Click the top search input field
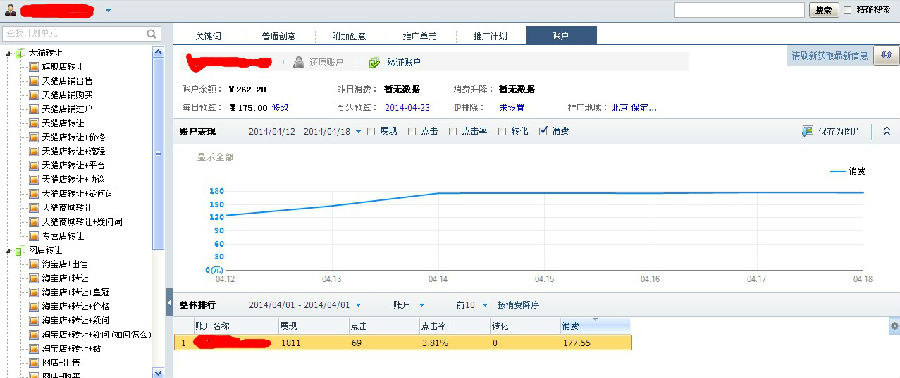 [x=739, y=10]
